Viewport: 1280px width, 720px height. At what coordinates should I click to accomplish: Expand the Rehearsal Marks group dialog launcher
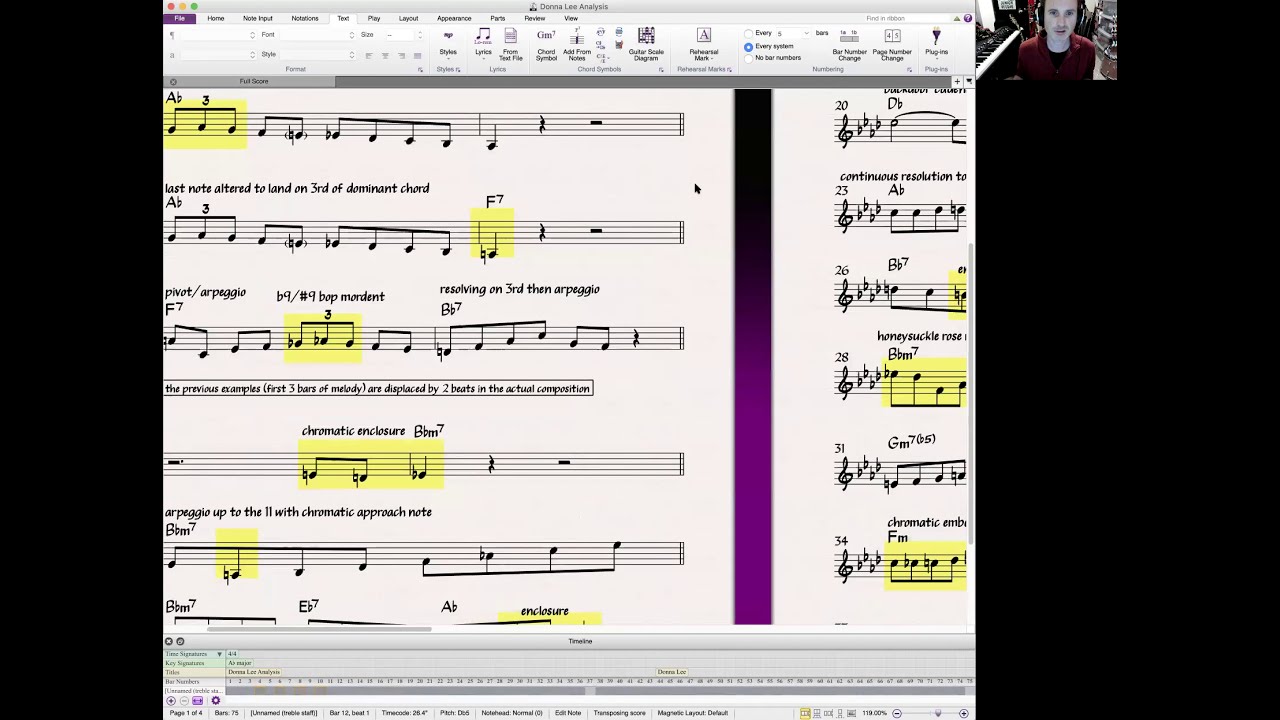tap(730, 70)
